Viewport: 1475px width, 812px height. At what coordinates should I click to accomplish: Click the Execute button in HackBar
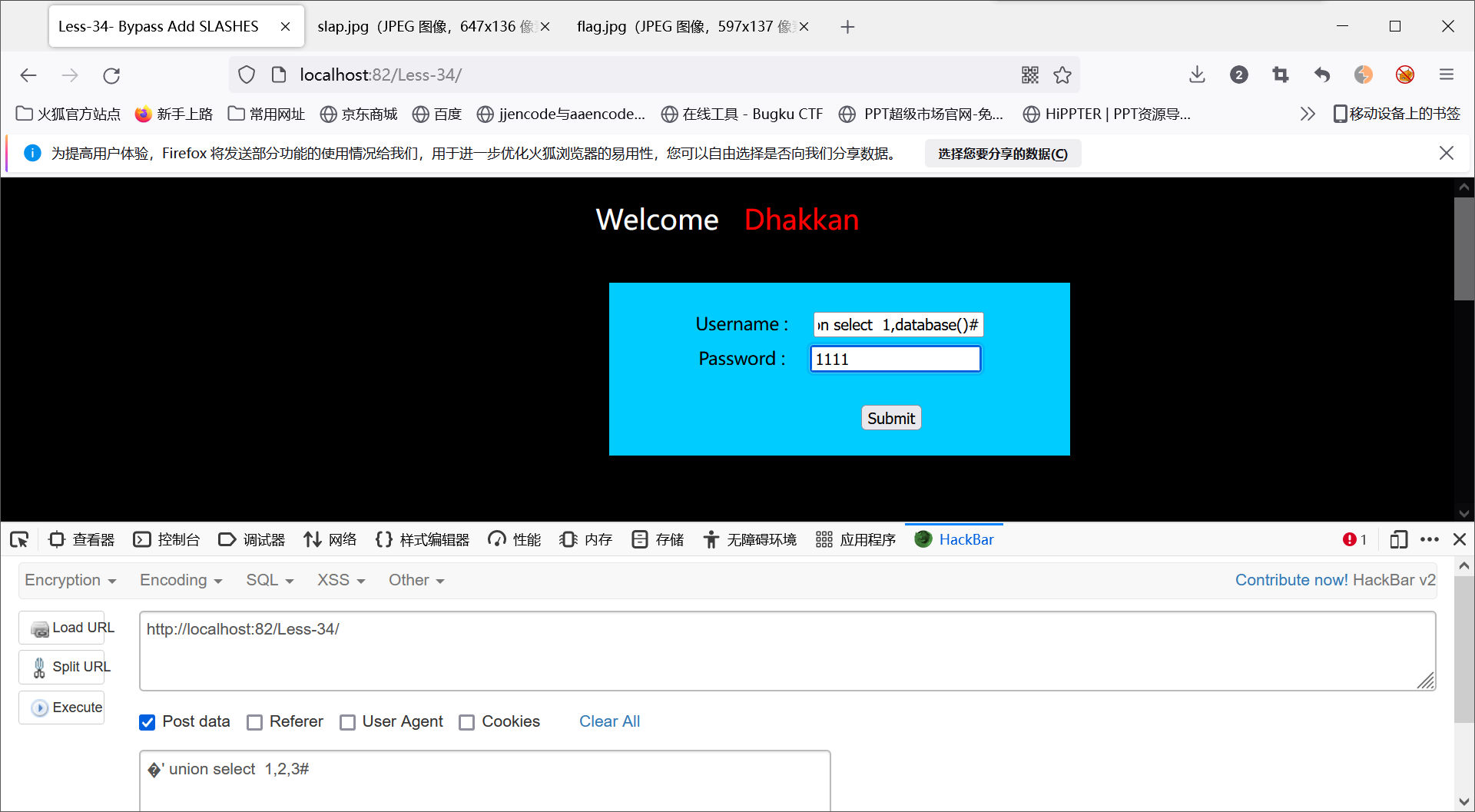coord(61,707)
